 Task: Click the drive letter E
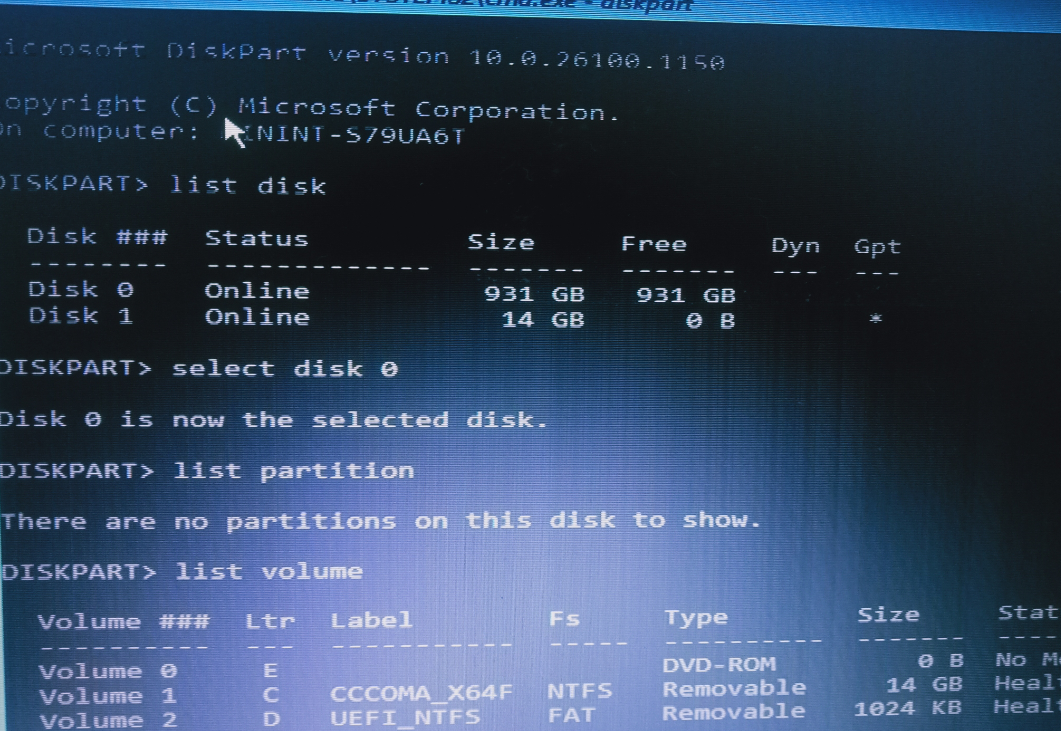267,671
